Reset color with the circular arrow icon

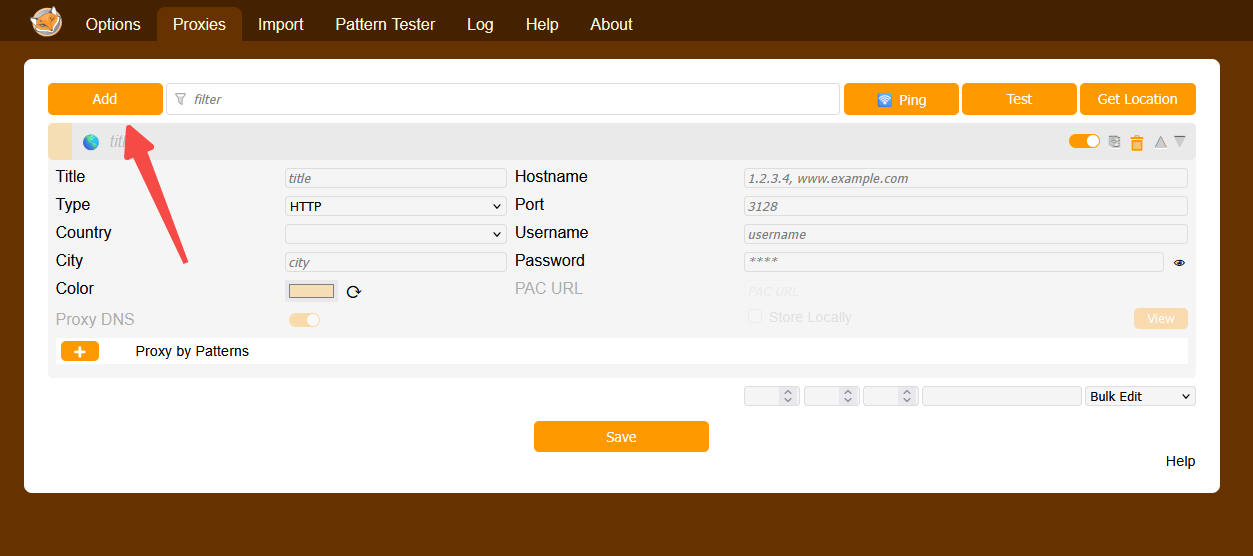click(x=353, y=292)
